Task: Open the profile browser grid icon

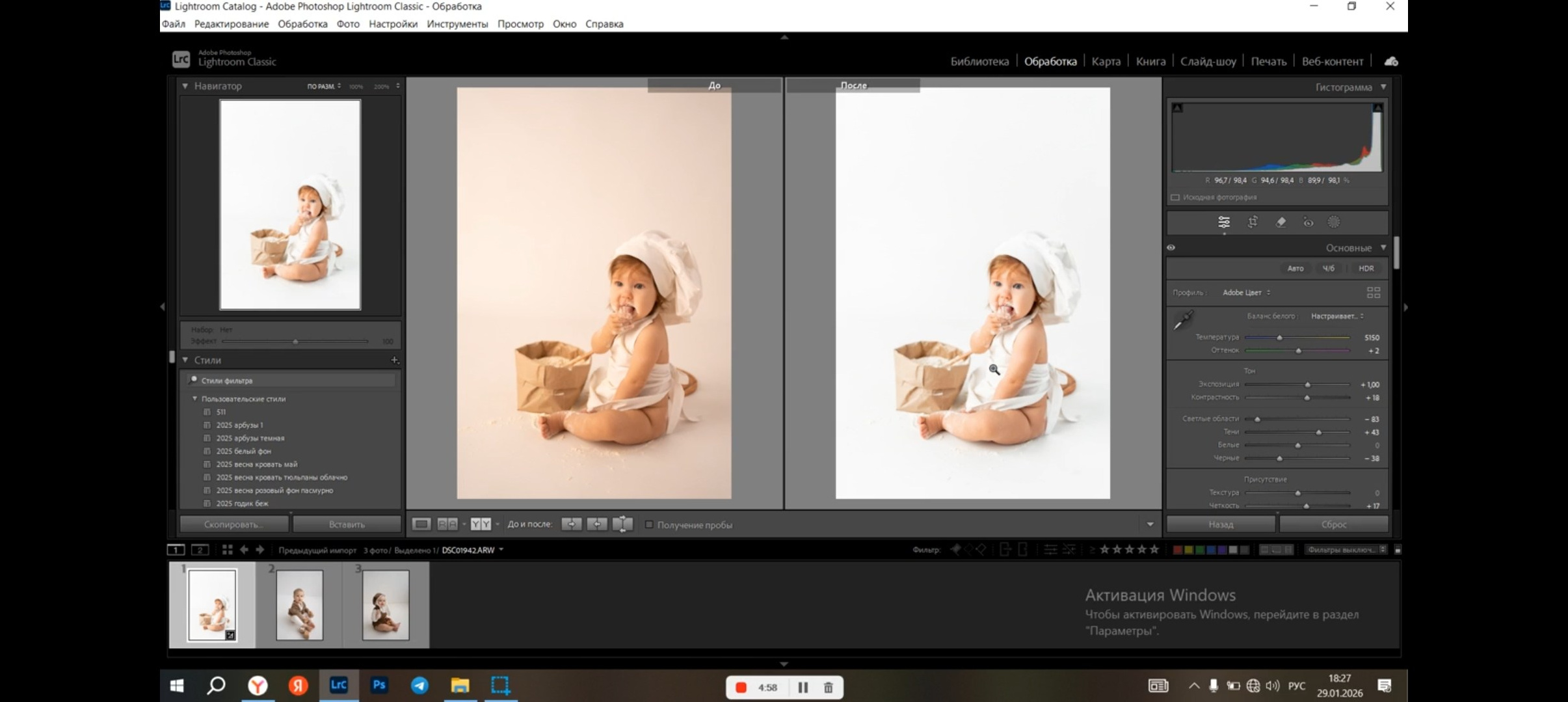Action: coord(1373,293)
